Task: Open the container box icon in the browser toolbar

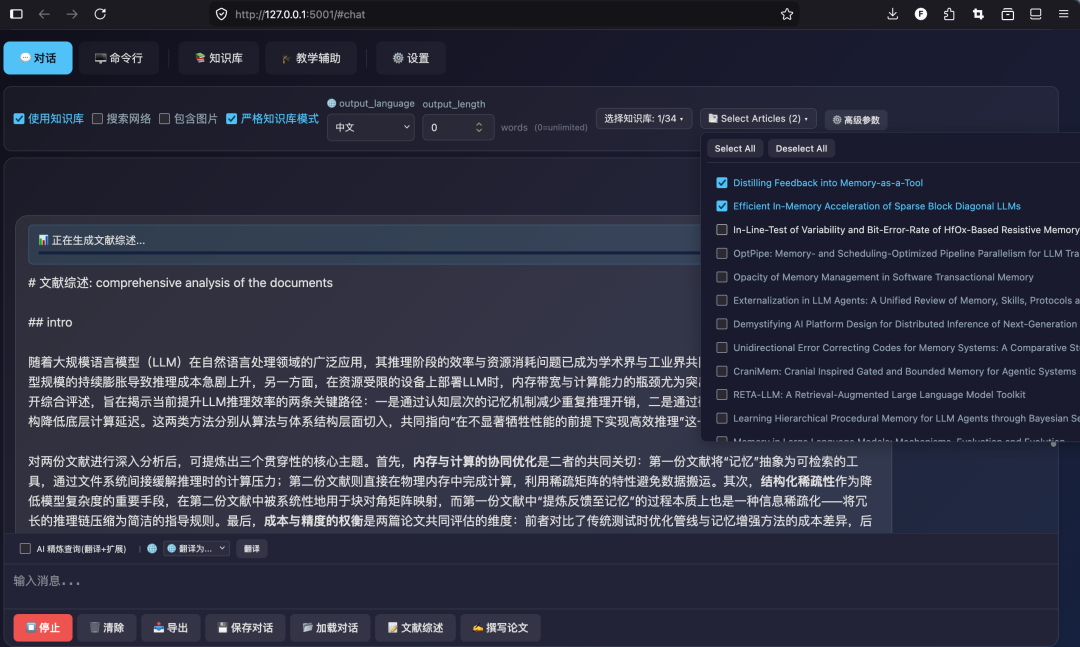Action: [x=1007, y=14]
